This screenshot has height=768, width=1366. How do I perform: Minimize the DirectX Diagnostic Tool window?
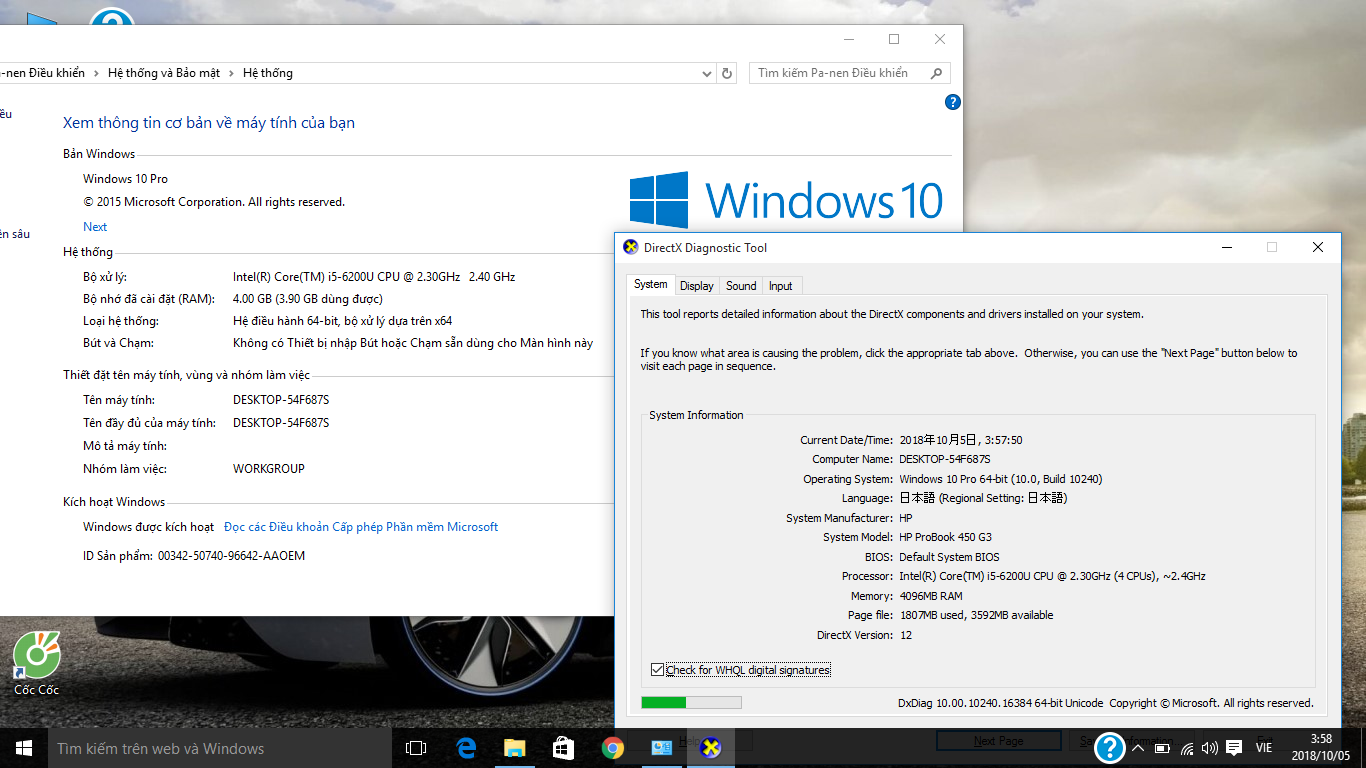[1226, 247]
